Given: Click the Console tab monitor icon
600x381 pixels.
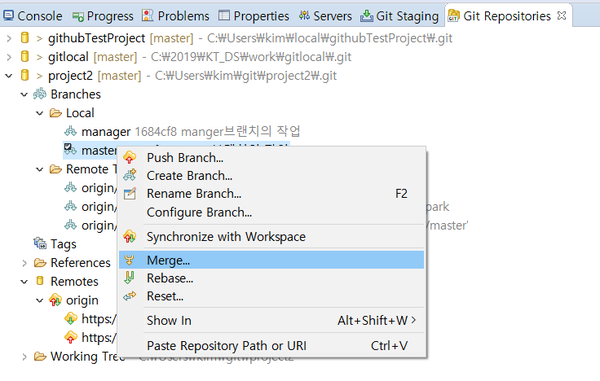Looking at the screenshot, I should [x=8, y=16].
